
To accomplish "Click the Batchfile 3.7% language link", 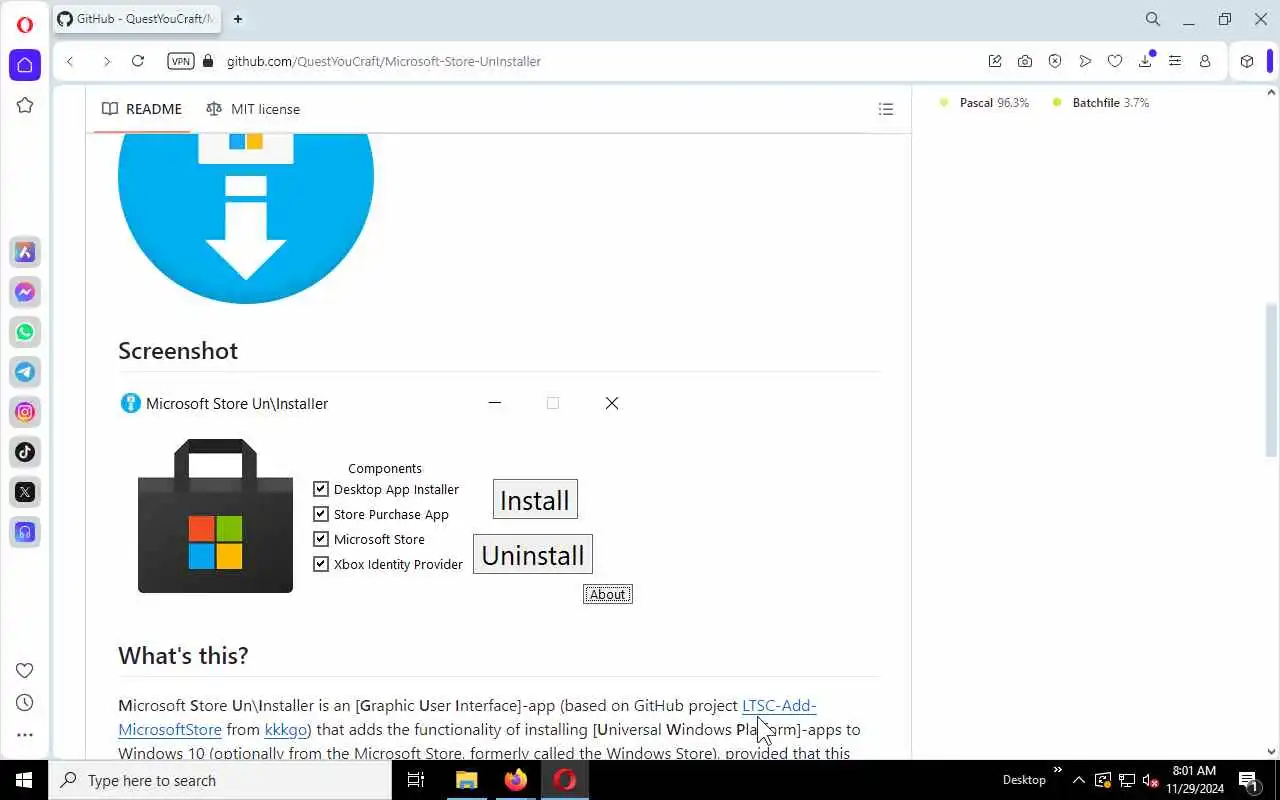I will pos(1101,102).
